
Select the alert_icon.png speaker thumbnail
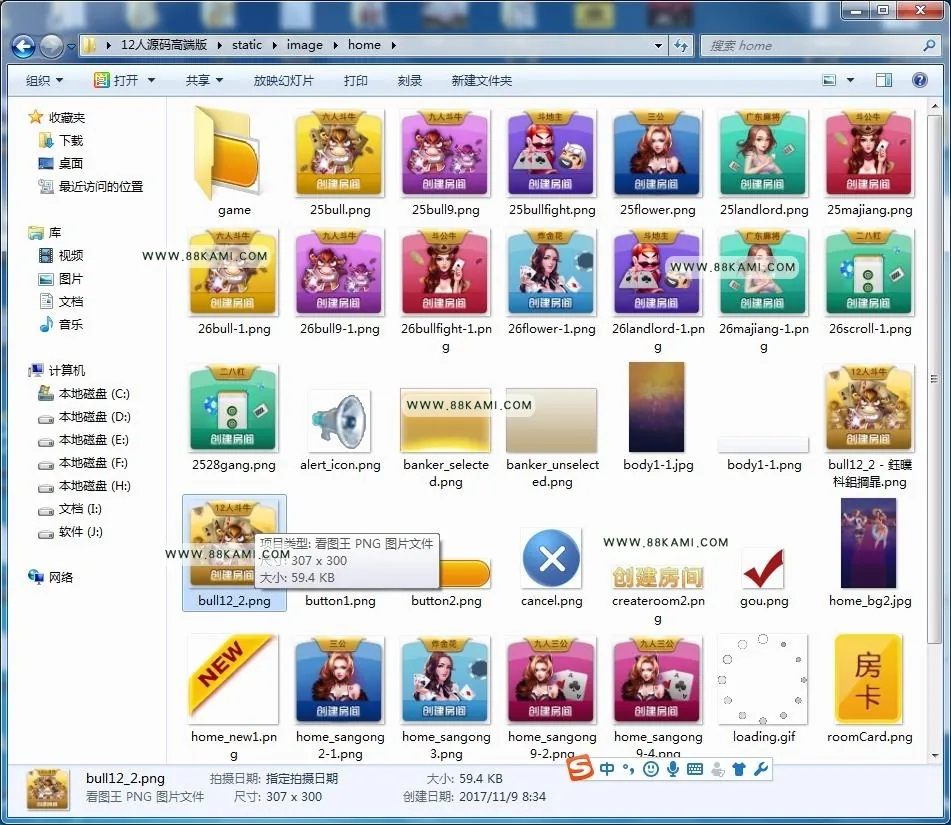(340, 420)
